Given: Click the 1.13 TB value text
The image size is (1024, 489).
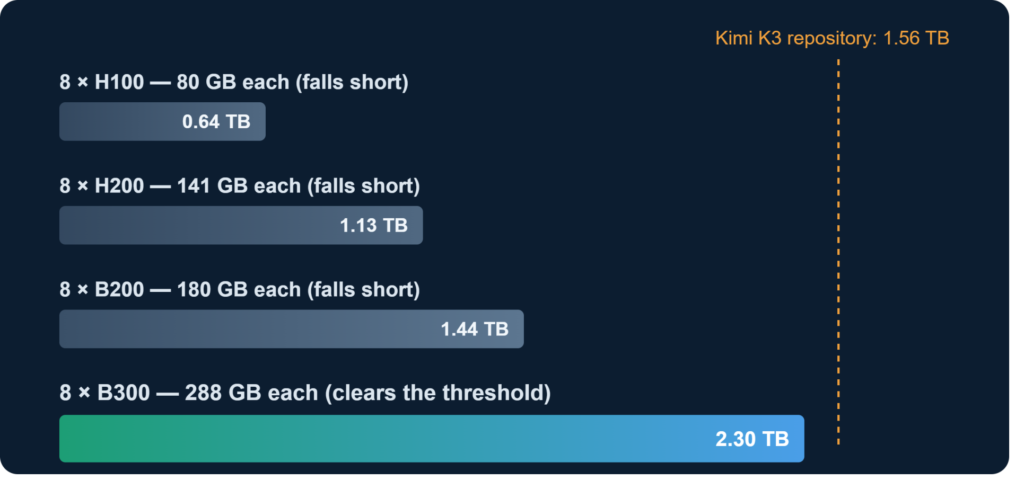Looking at the screenshot, I should pyautogui.click(x=374, y=225).
